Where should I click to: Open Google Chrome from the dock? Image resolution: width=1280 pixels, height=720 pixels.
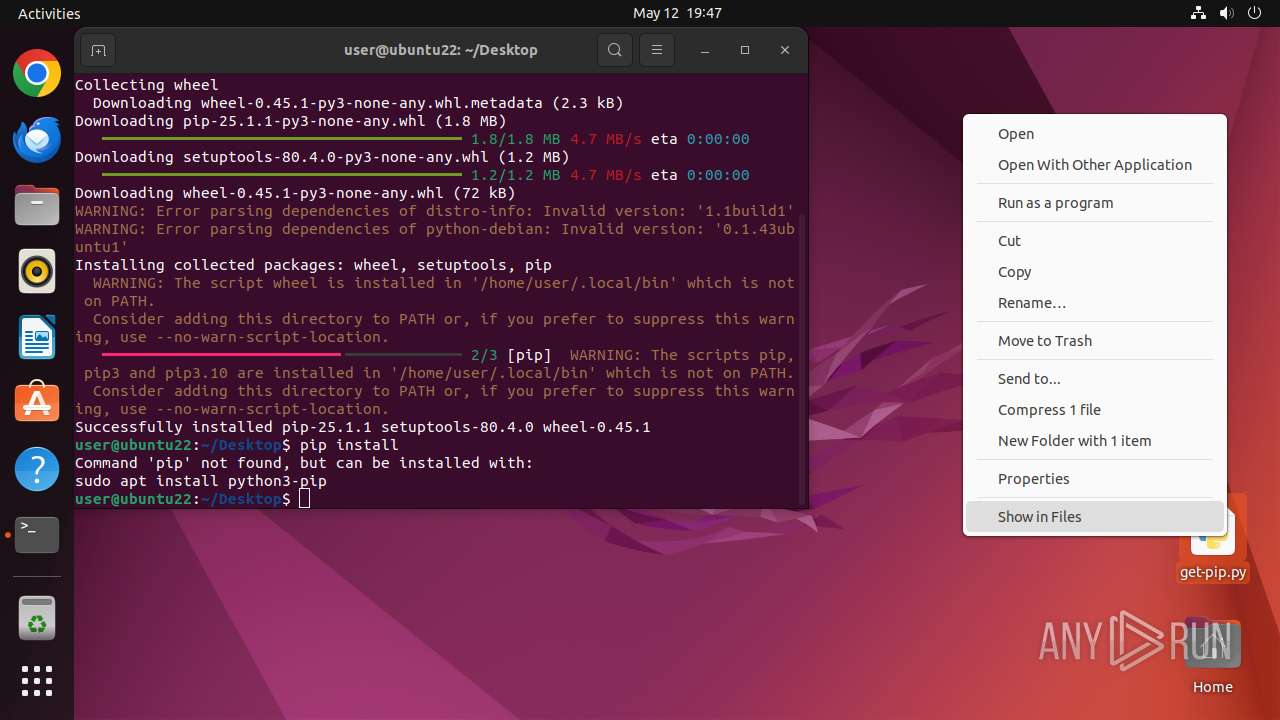(37, 73)
